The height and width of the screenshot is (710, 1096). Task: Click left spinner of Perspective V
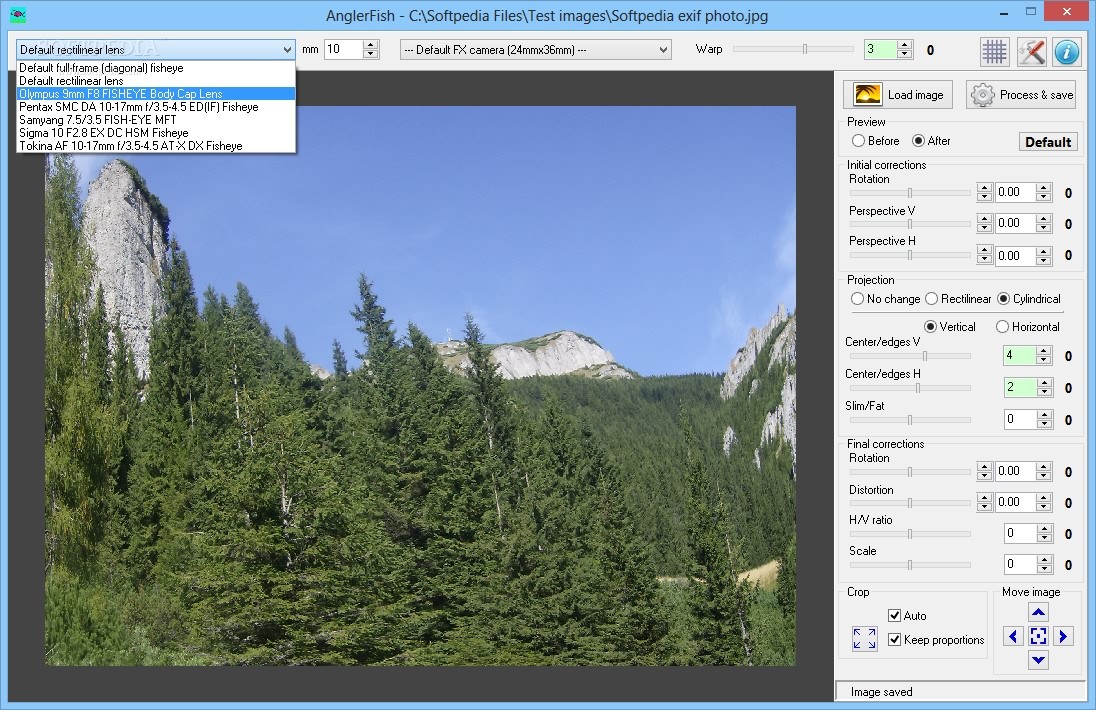pos(984,224)
